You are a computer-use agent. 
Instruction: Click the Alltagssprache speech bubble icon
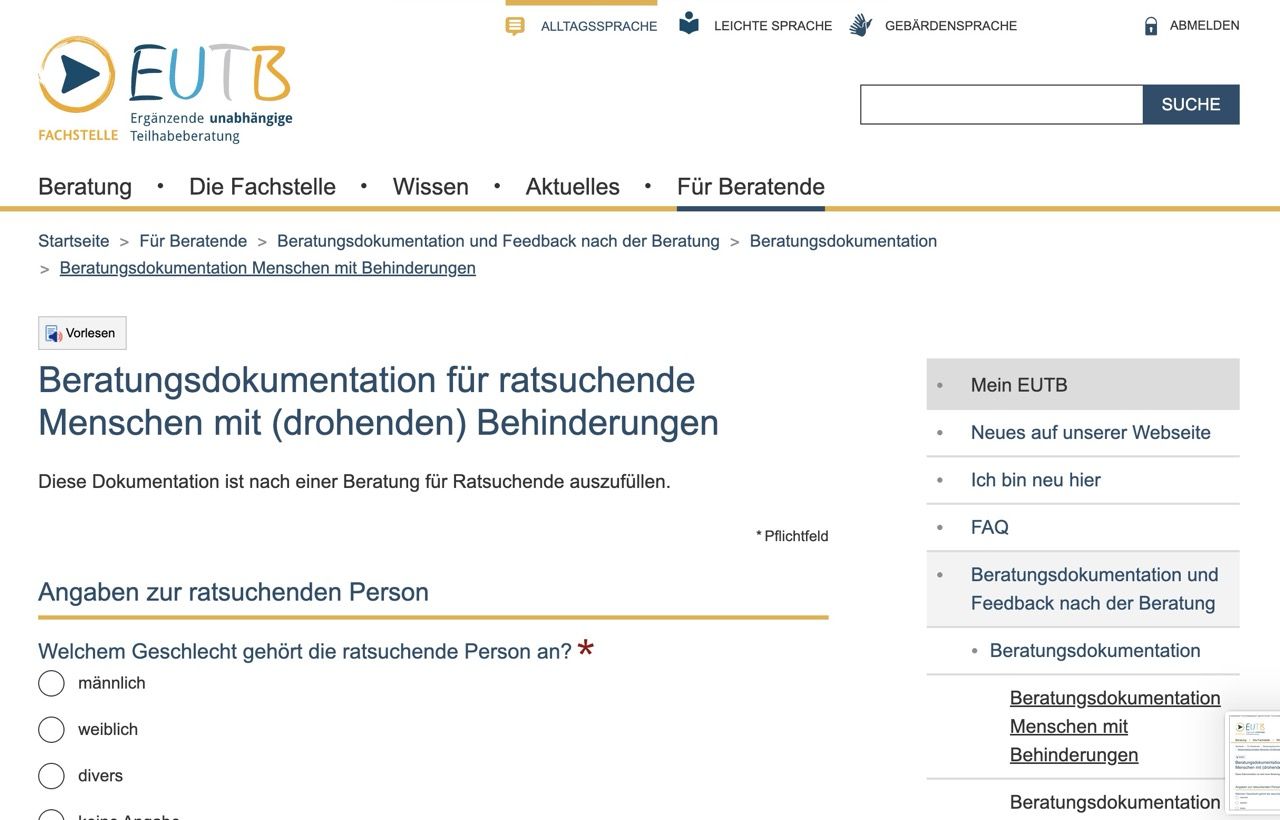515,26
